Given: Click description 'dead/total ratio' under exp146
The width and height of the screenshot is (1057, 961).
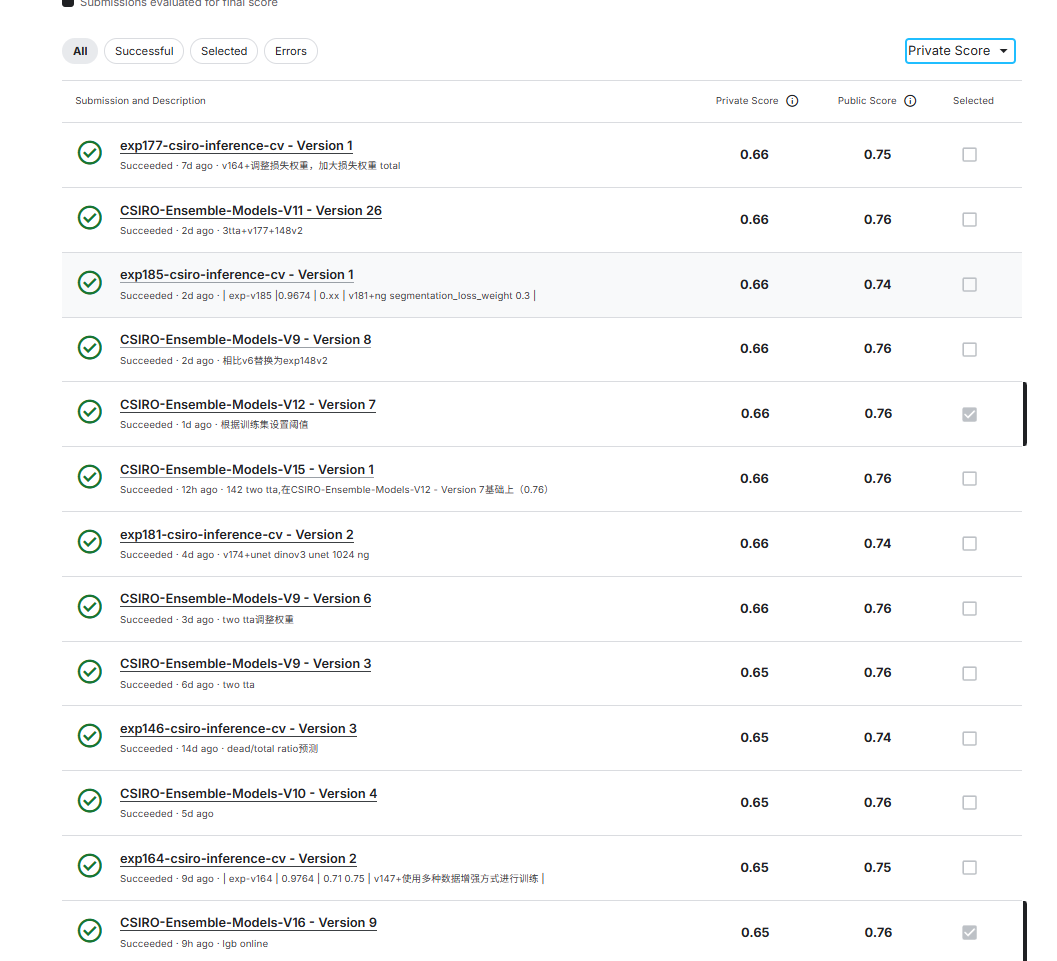Looking at the screenshot, I should pos(272,749).
